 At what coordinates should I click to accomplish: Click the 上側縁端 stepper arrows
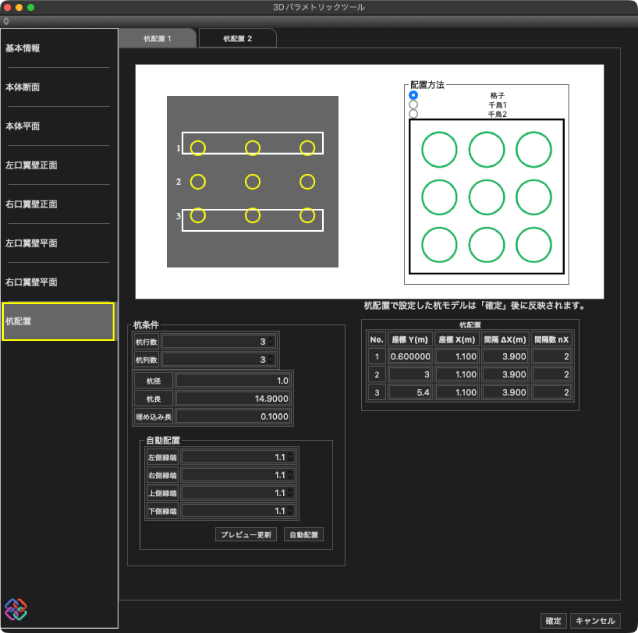(x=290, y=493)
